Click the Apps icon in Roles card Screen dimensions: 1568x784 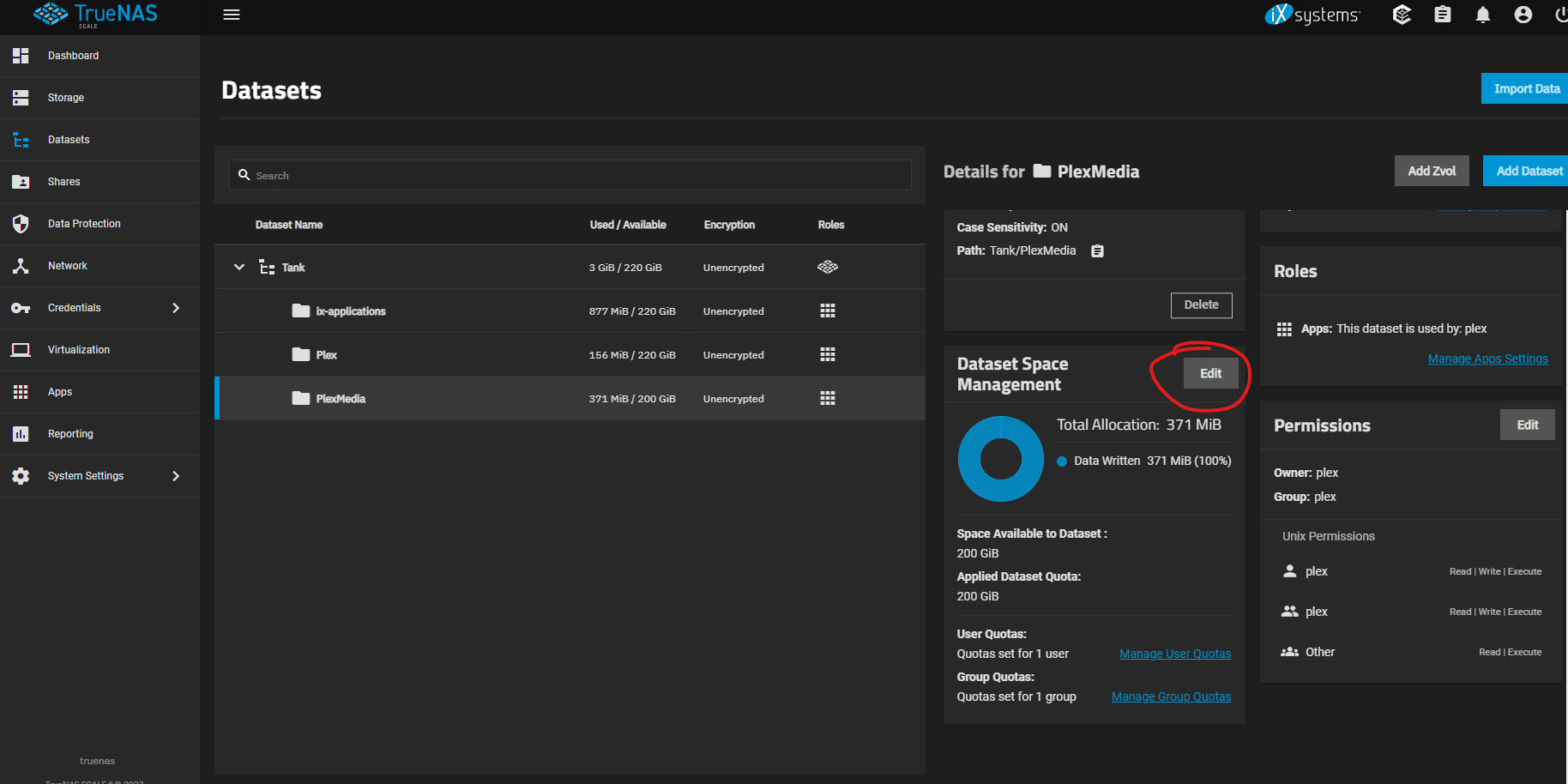tap(1284, 329)
